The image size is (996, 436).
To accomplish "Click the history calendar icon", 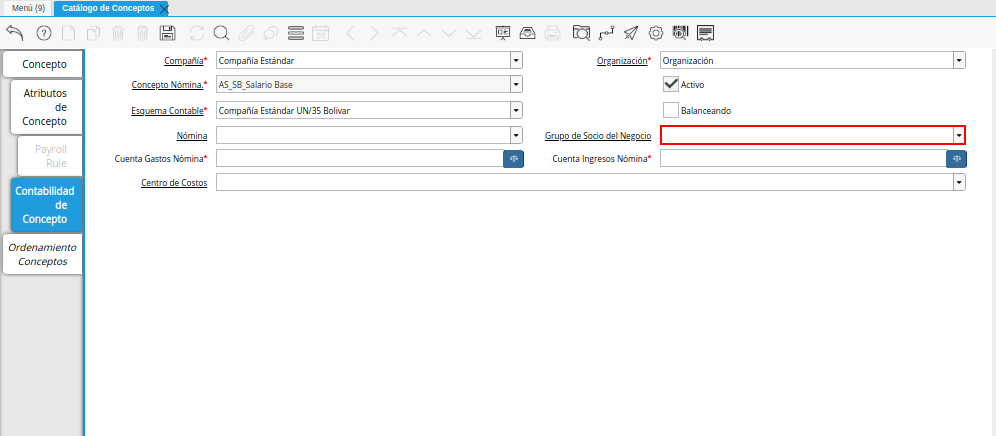I will click(320, 33).
